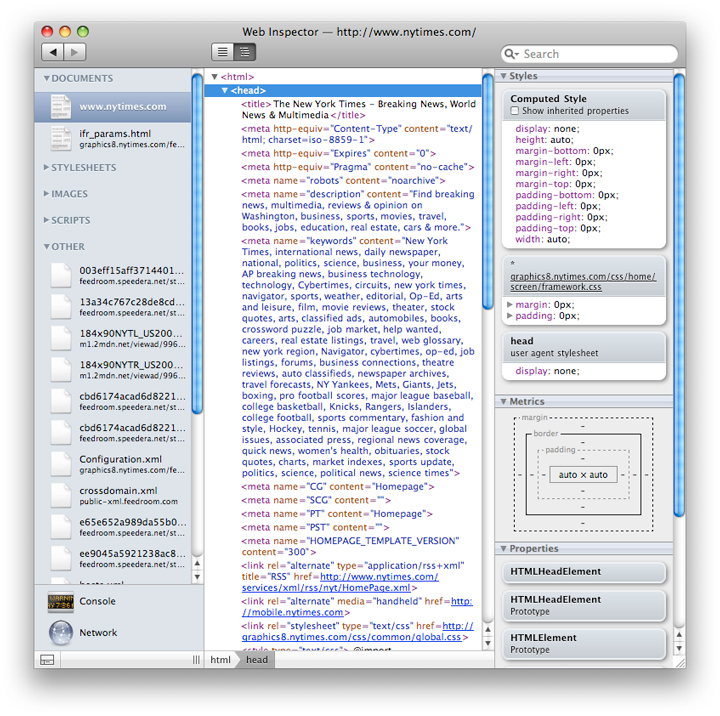Select html breadcrumb
720x716 pixels.
coord(220,660)
